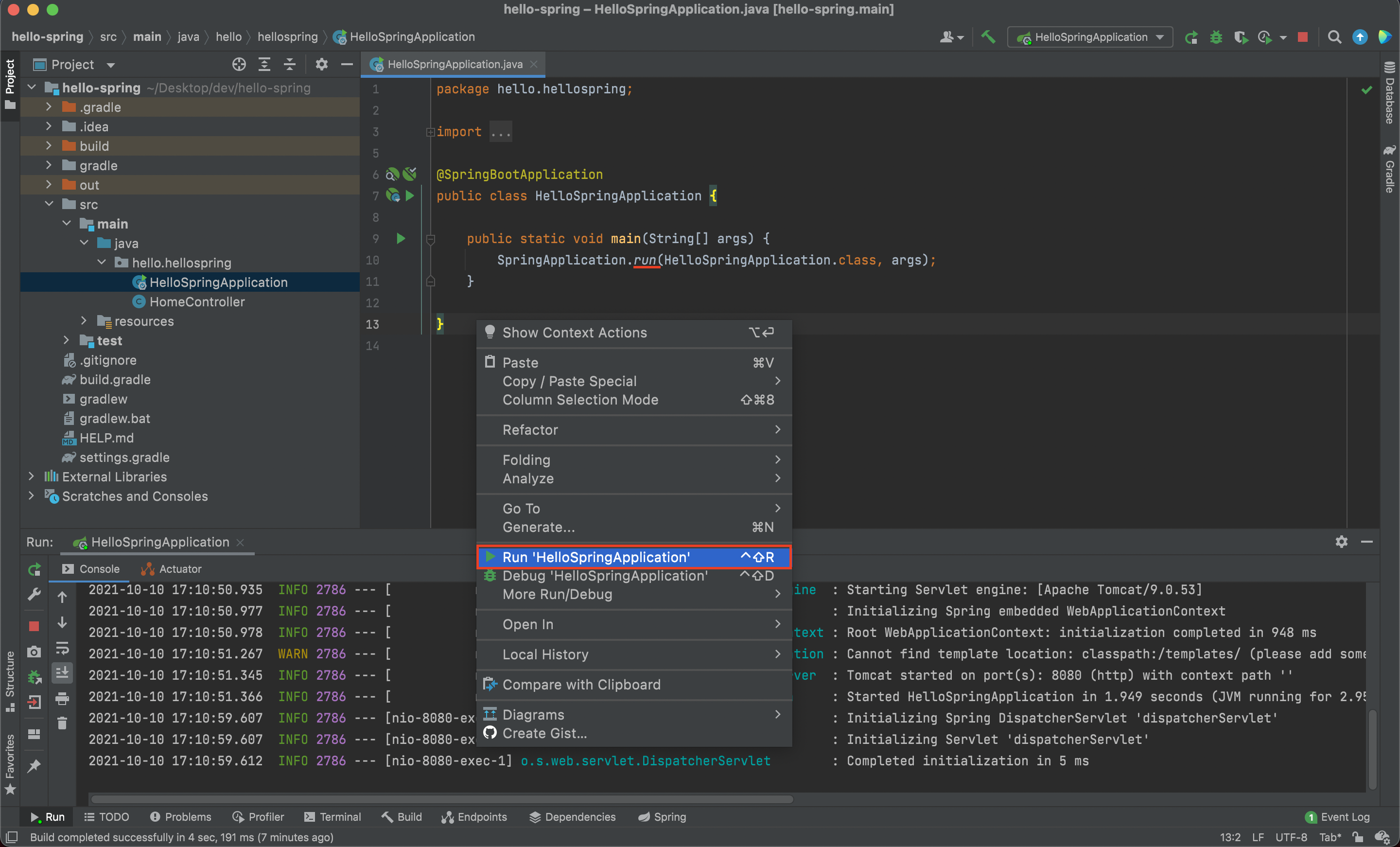Click the trash Clear All icon in console

[62, 723]
